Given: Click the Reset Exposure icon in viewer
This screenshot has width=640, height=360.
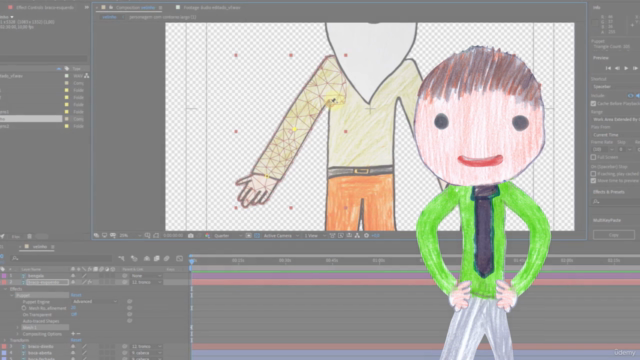Looking at the screenshot, I should (x=367, y=236).
